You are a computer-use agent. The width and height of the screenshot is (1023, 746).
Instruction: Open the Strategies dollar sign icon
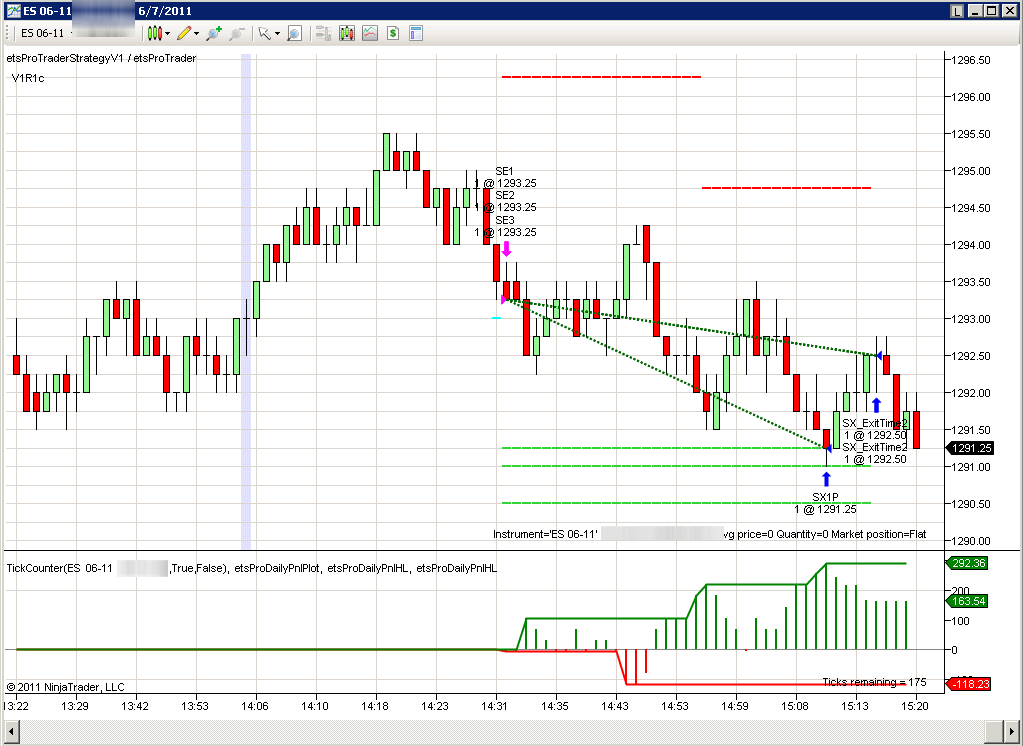(x=393, y=33)
